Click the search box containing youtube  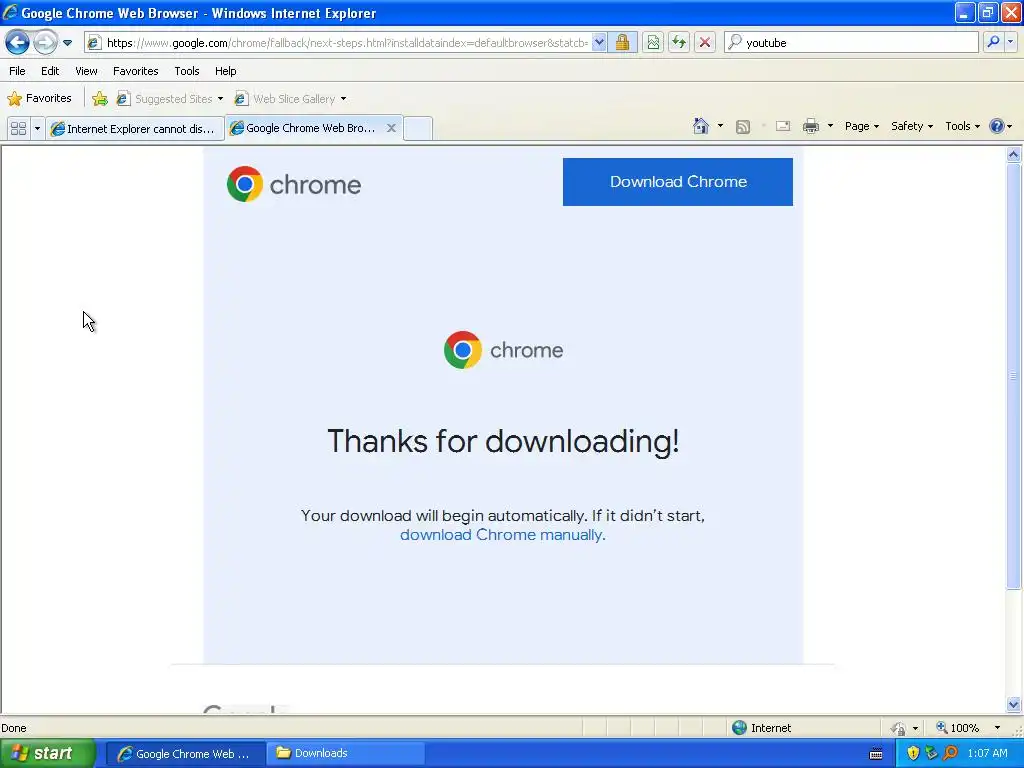coord(852,43)
